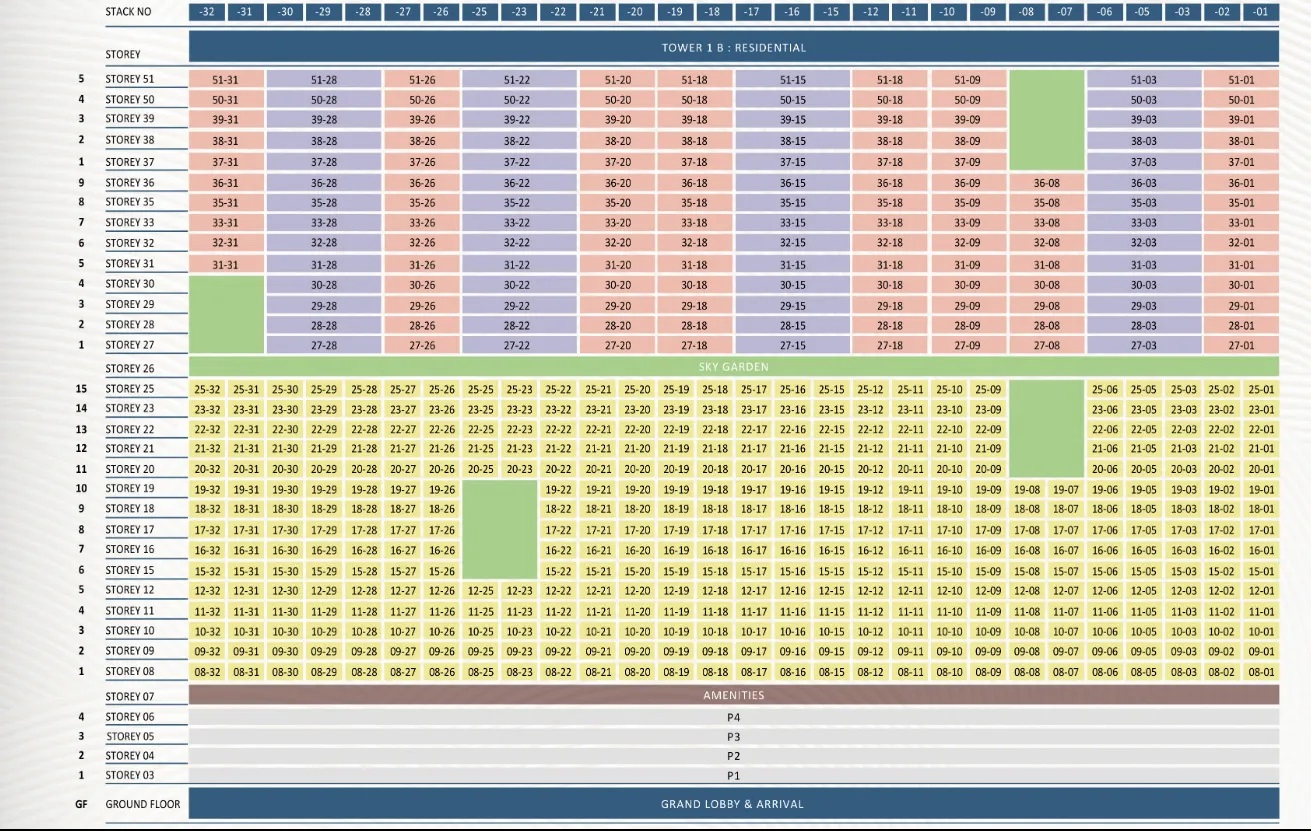The width and height of the screenshot is (1311, 831).
Task: Click unit 19-08 cell
Action: 1027,490
